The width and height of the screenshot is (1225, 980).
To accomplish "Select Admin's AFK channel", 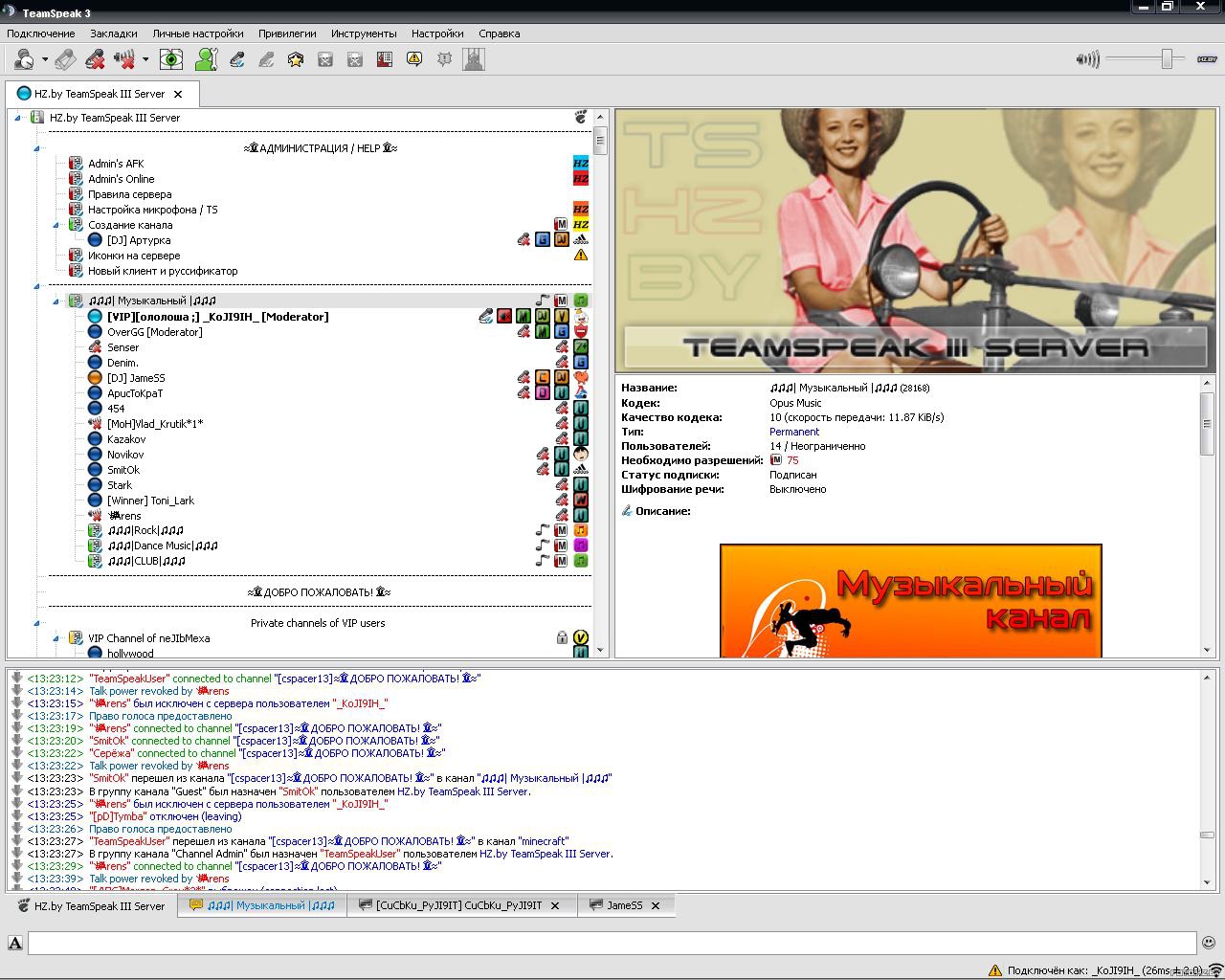I will point(116,164).
